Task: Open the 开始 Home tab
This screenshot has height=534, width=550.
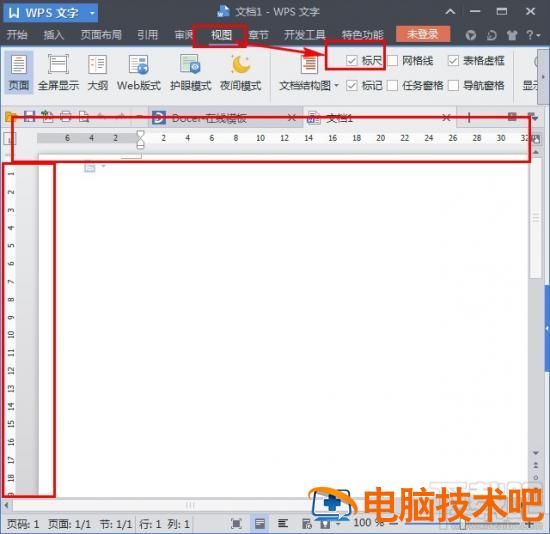Action: pyautogui.click(x=17, y=35)
